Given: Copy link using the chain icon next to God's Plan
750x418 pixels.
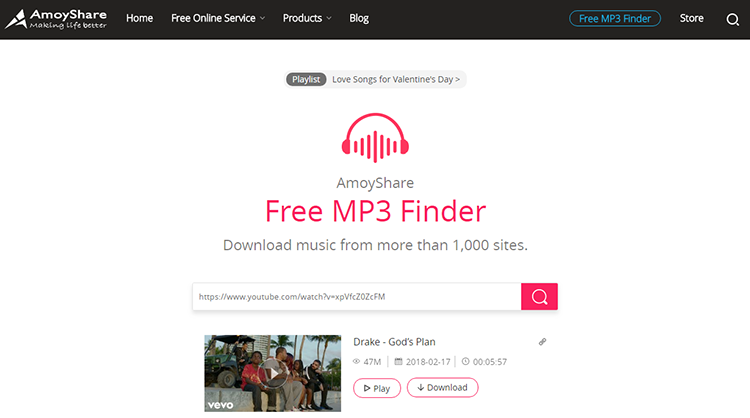Looking at the screenshot, I should 542,341.
